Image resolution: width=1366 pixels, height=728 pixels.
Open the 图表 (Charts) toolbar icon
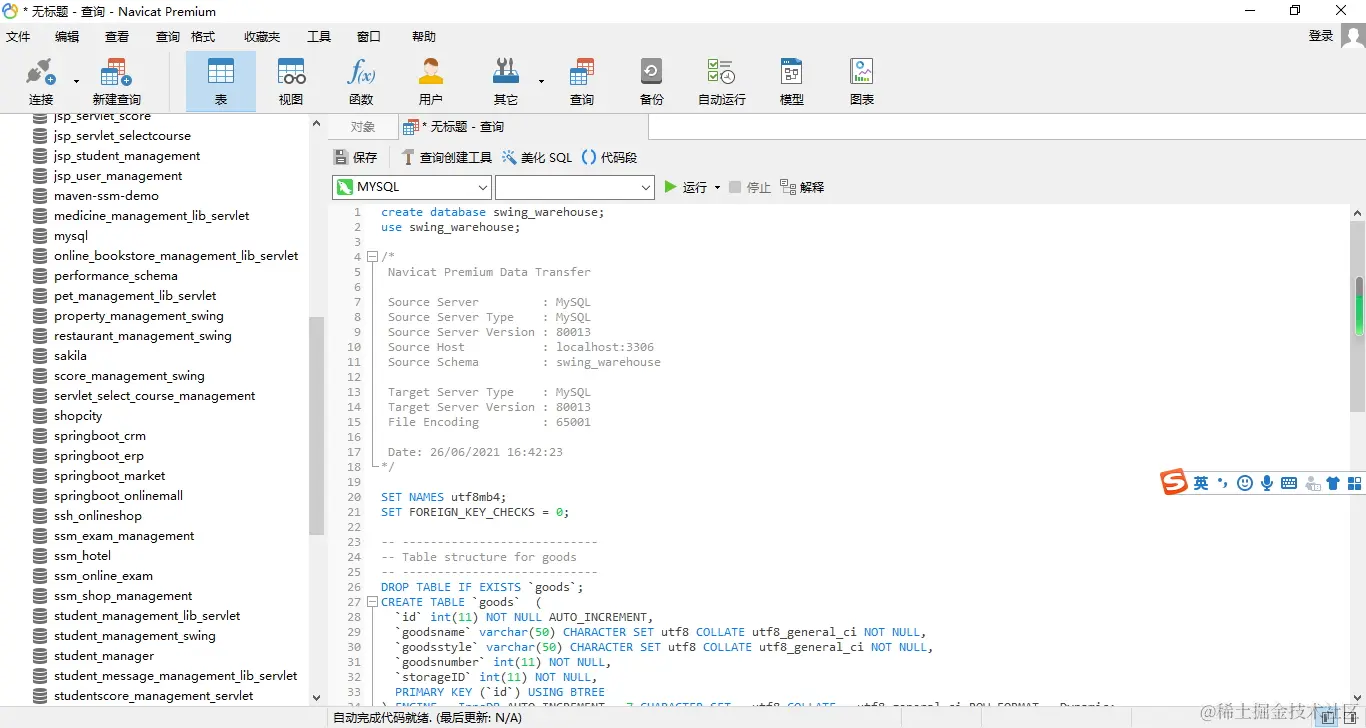pyautogui.click(x=862, y=81)
